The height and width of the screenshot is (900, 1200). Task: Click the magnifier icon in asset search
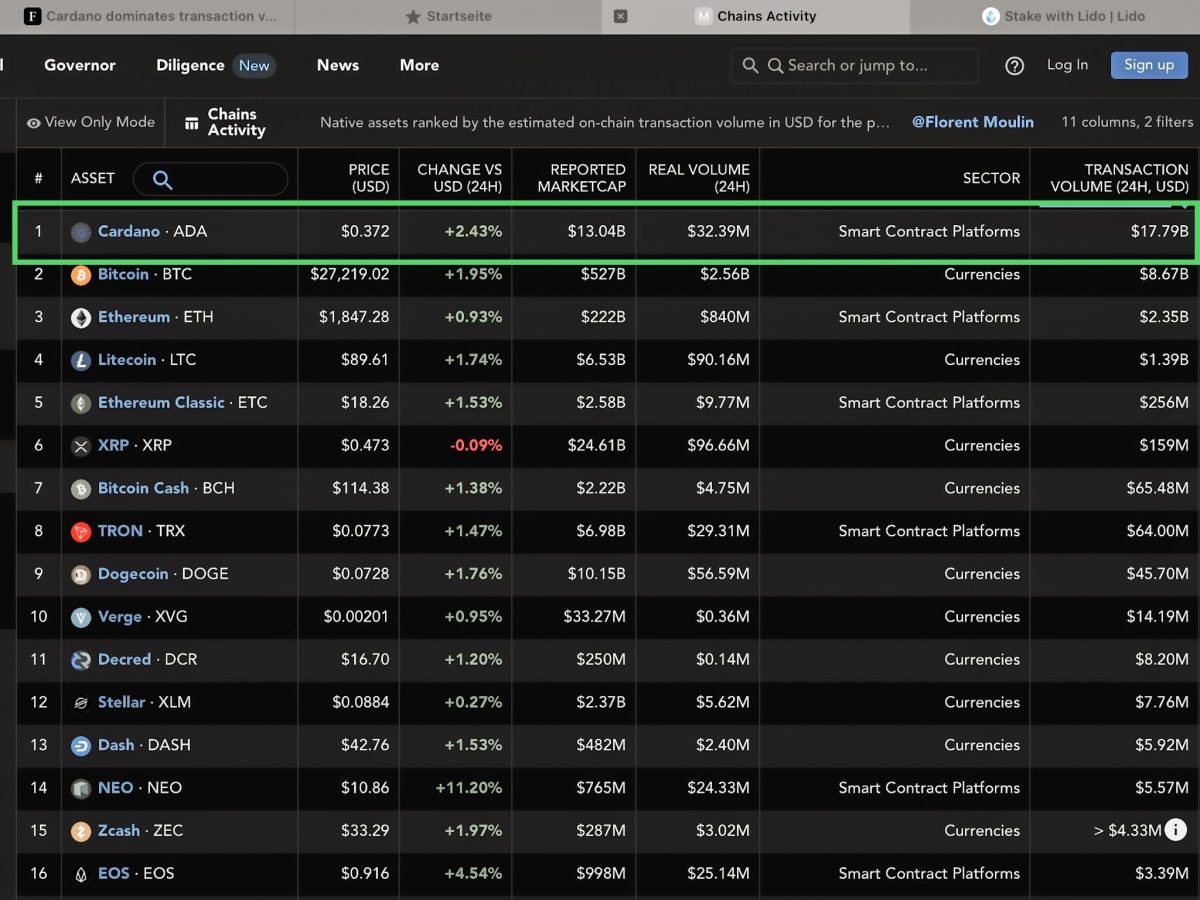162,180
